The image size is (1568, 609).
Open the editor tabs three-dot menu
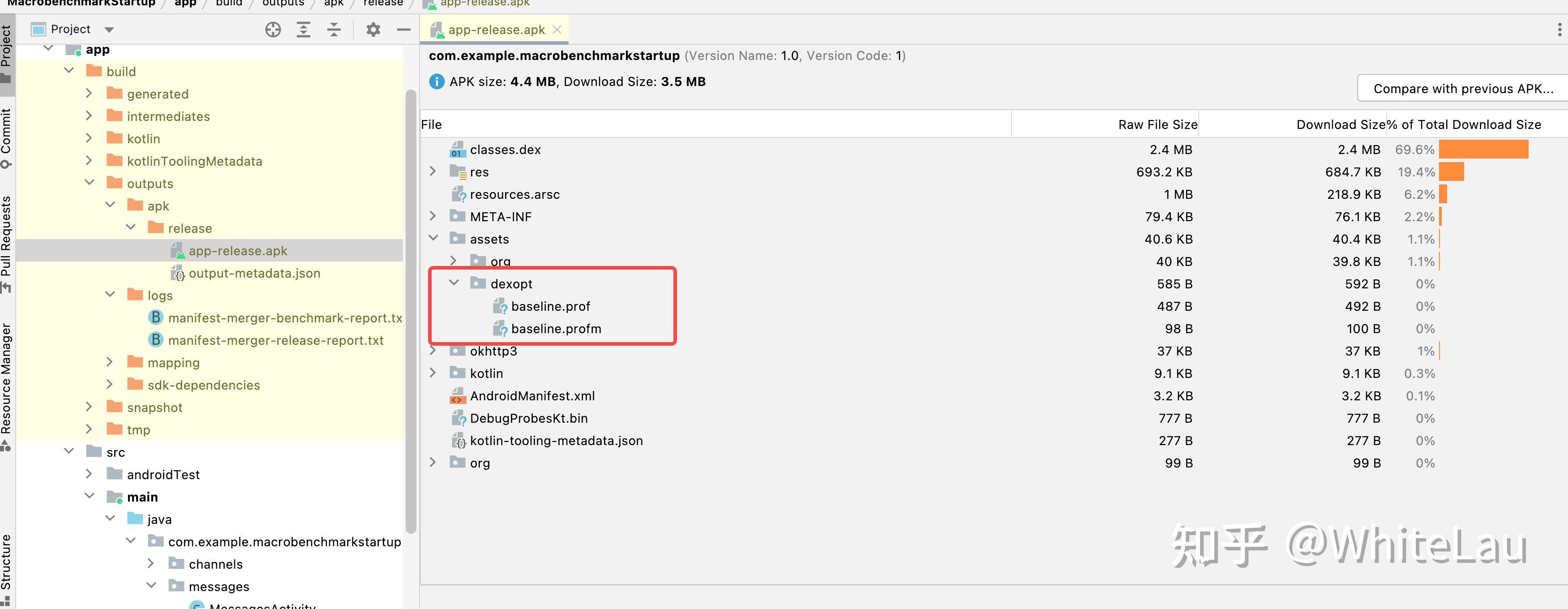[x=1559, y=29]
